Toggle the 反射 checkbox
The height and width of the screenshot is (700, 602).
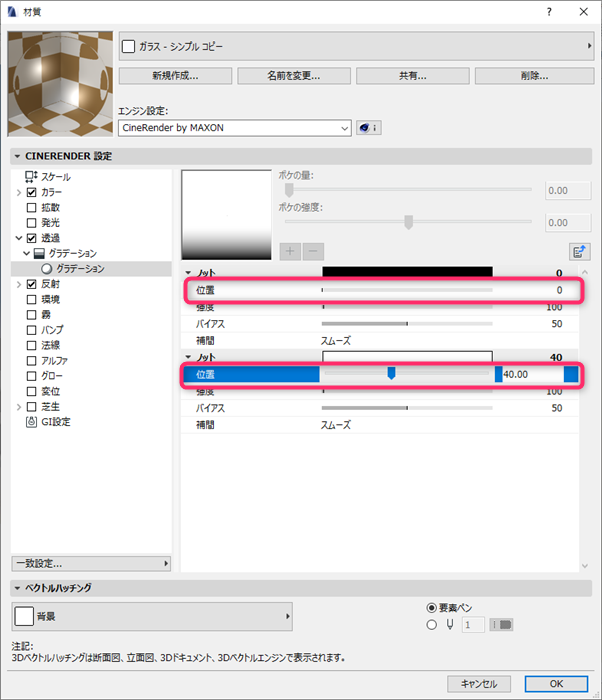pyautogui.click(x=31, y=284)
